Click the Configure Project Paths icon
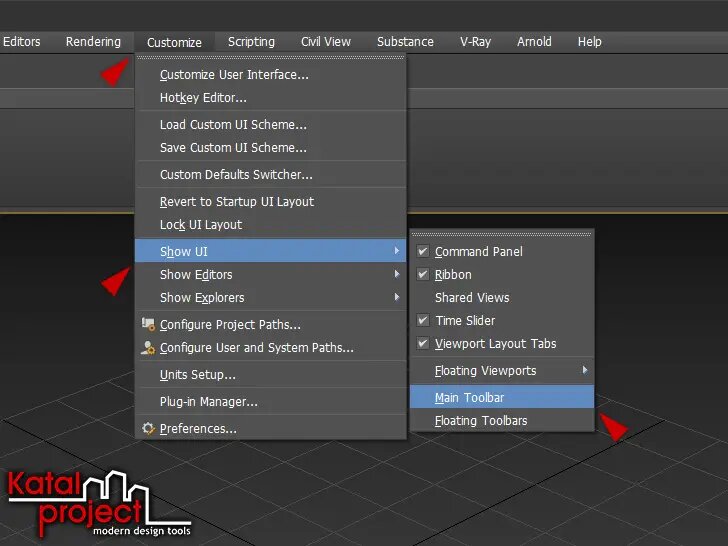Screen dimensions: 728x546 [148, 324]
